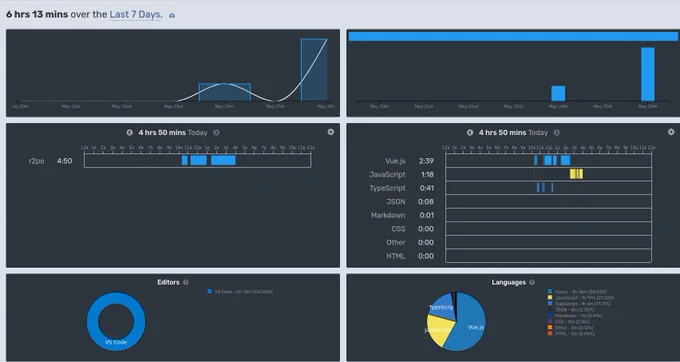Click the Markdown language row label

[x=388, y=215]
